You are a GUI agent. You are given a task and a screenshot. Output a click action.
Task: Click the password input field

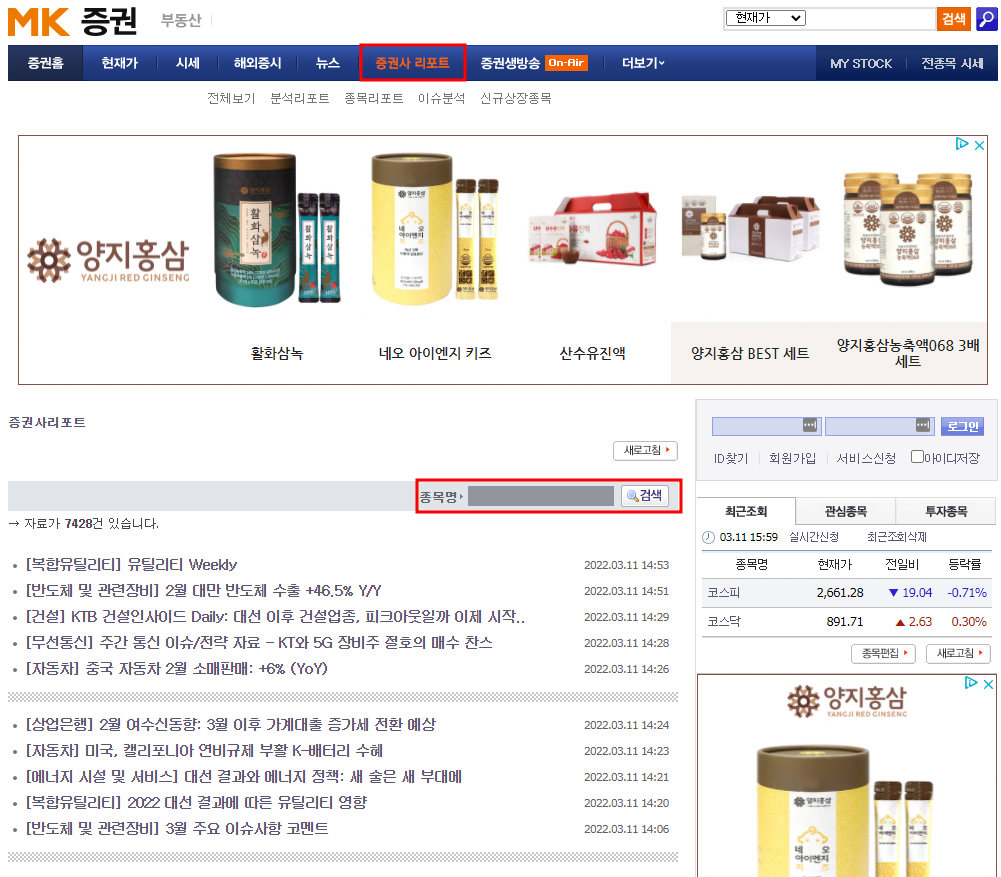[x=879, y=426]
